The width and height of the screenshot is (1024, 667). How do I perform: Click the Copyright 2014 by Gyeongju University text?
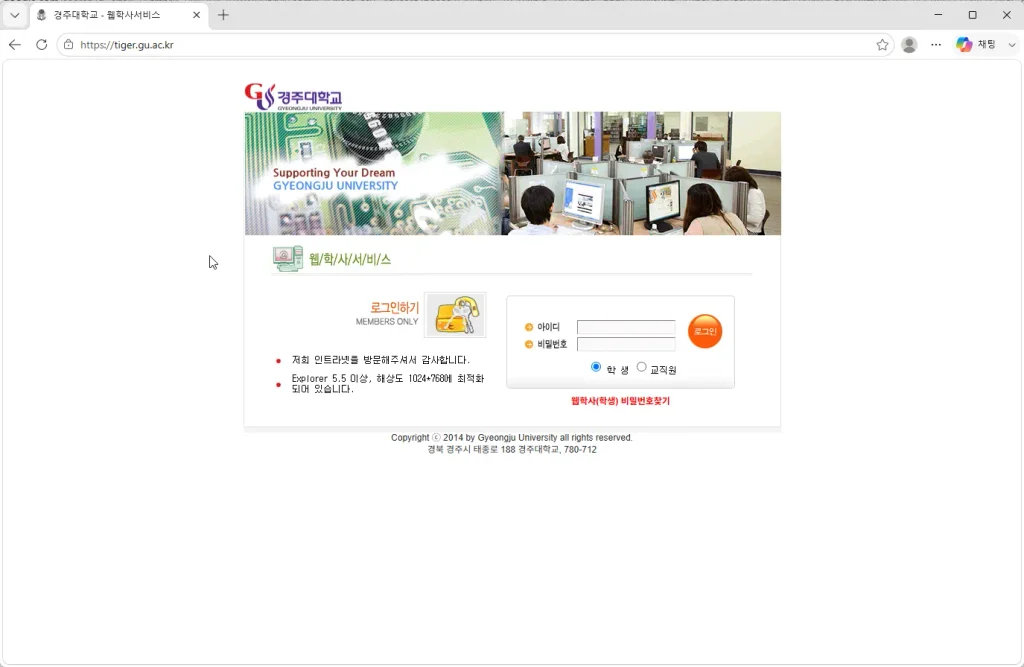(511, 438)
